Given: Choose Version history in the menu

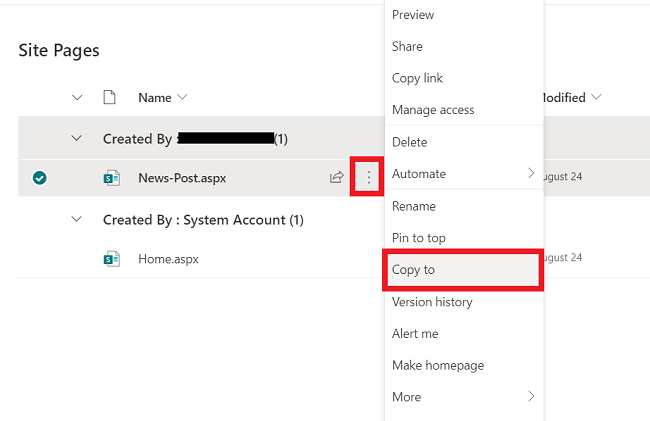Looking at the screenshot, I should pos(432,302).
